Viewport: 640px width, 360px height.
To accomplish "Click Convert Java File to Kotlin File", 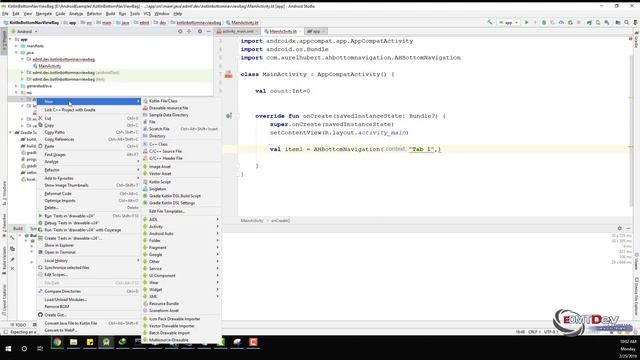I will (x=89, y=323).
